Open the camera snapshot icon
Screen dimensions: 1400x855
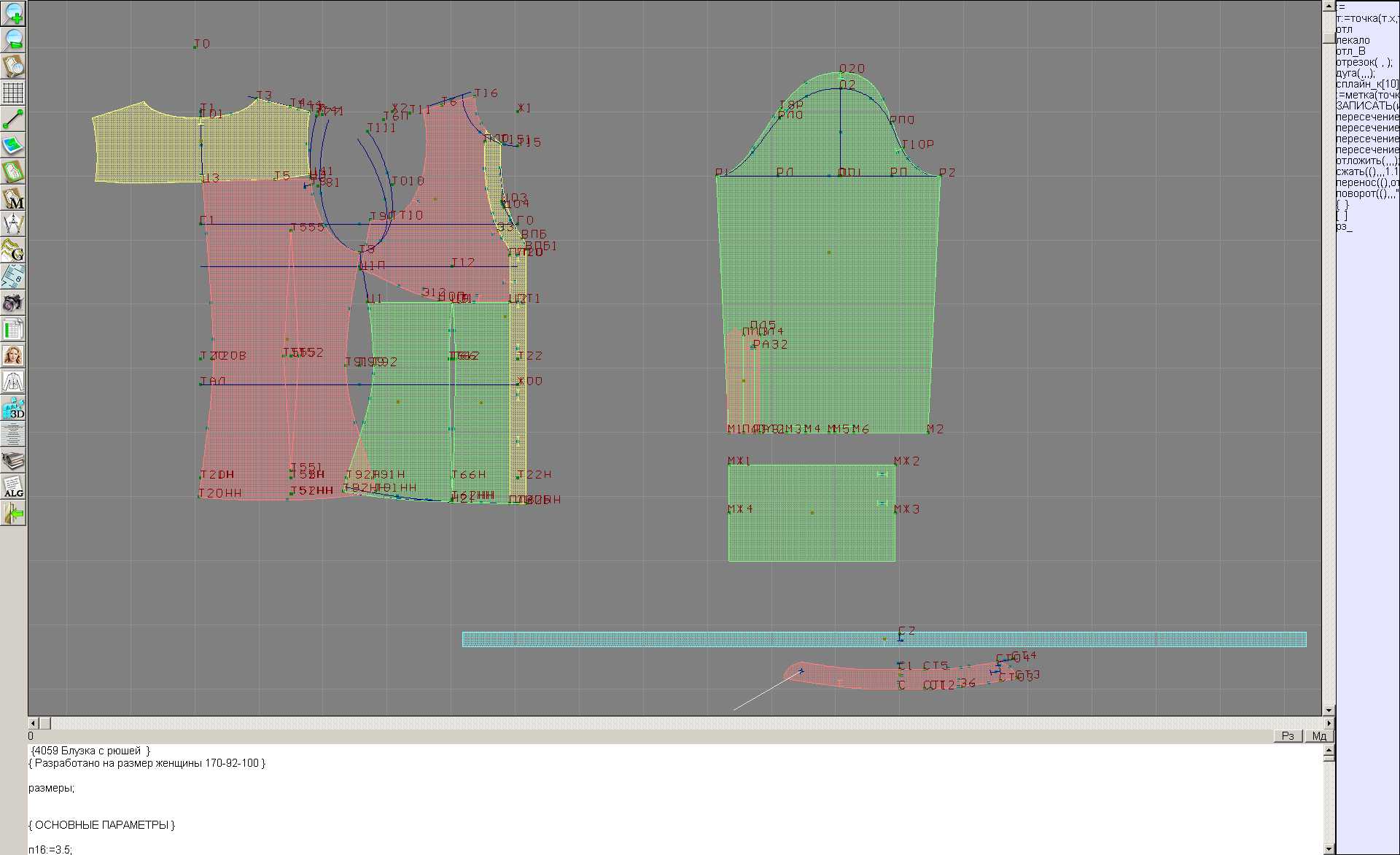coord(13,303)
